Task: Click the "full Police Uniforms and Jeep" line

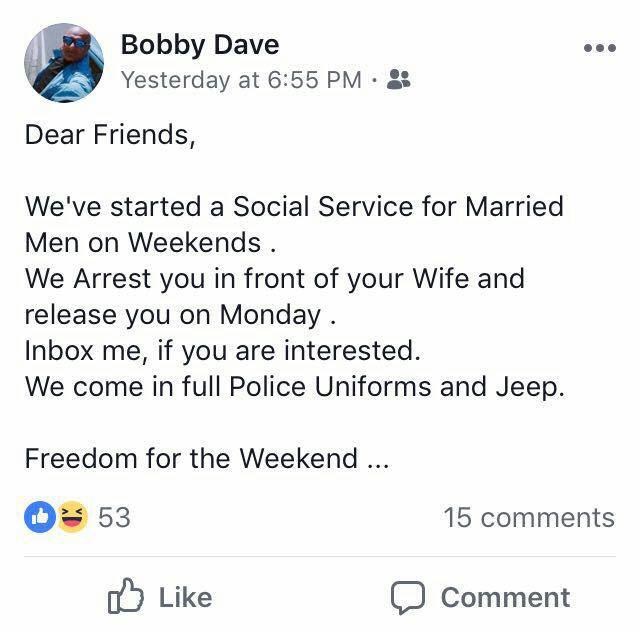Action: point(295,387)
